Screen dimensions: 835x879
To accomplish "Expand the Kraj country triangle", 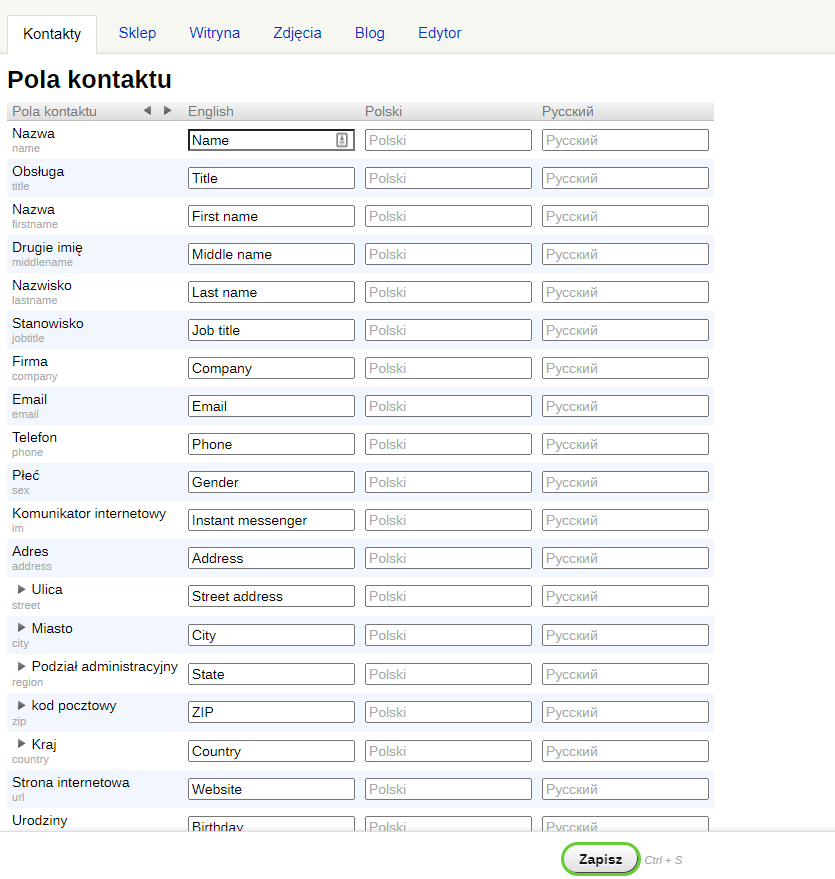I will tap(22, 744).
